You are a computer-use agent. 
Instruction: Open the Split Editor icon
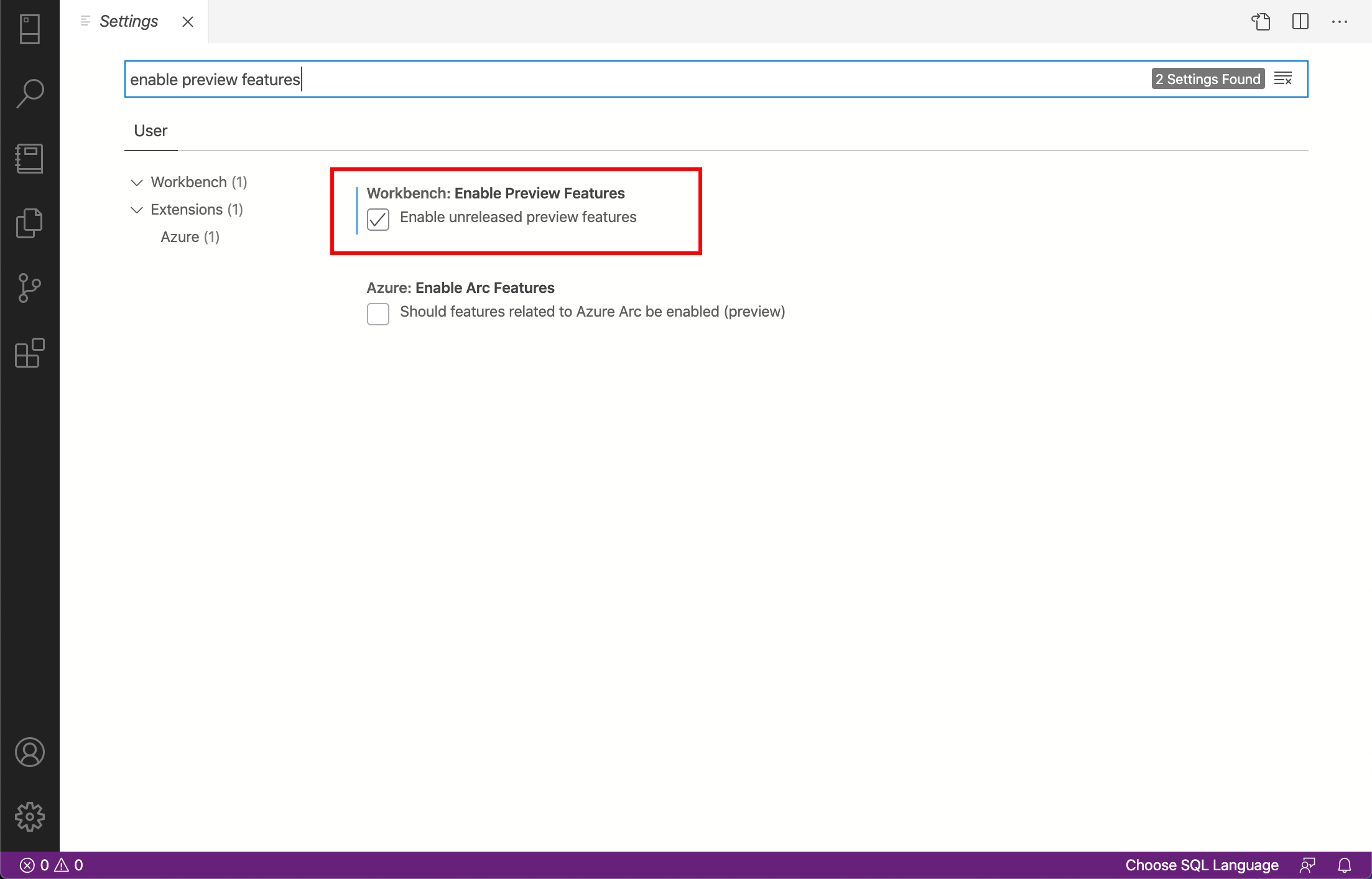point(1300,21)
